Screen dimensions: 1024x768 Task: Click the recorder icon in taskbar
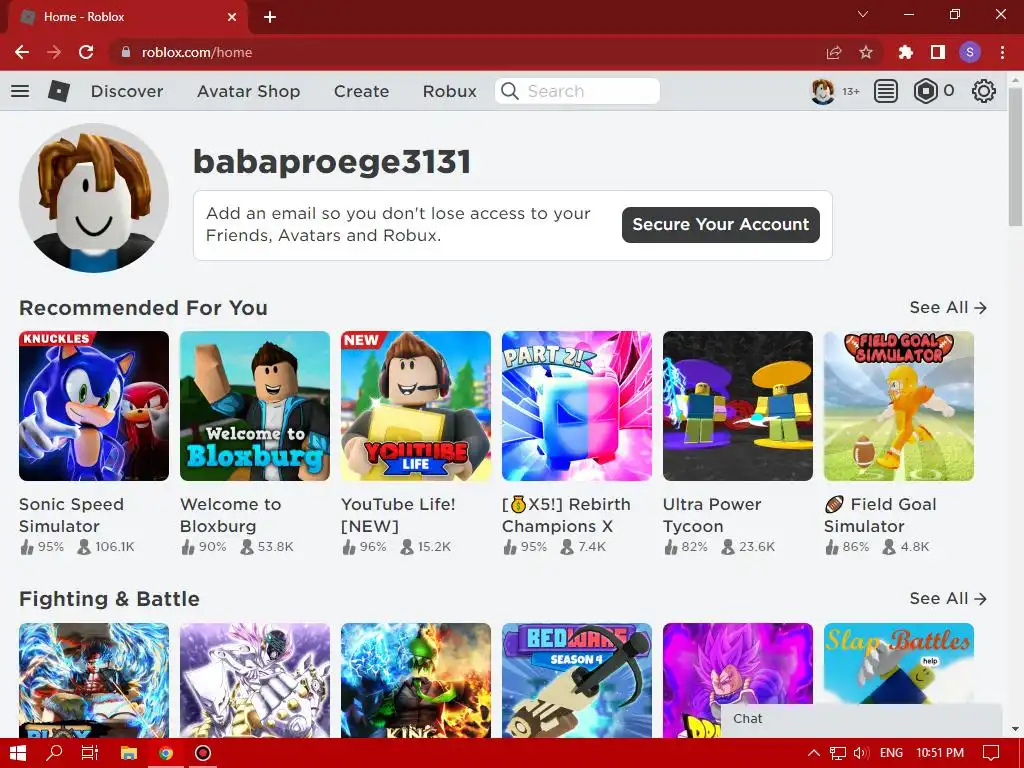click(x=203, y=753)
